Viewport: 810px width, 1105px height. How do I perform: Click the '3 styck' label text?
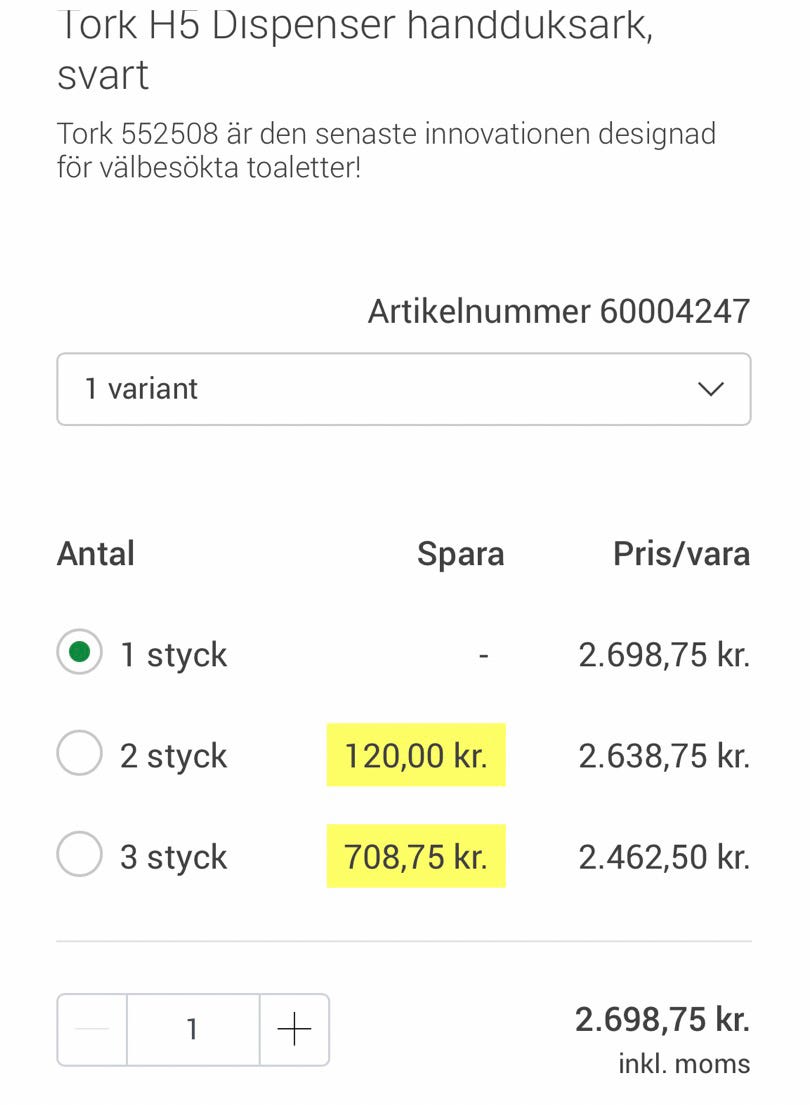click(x=174, y=857)
